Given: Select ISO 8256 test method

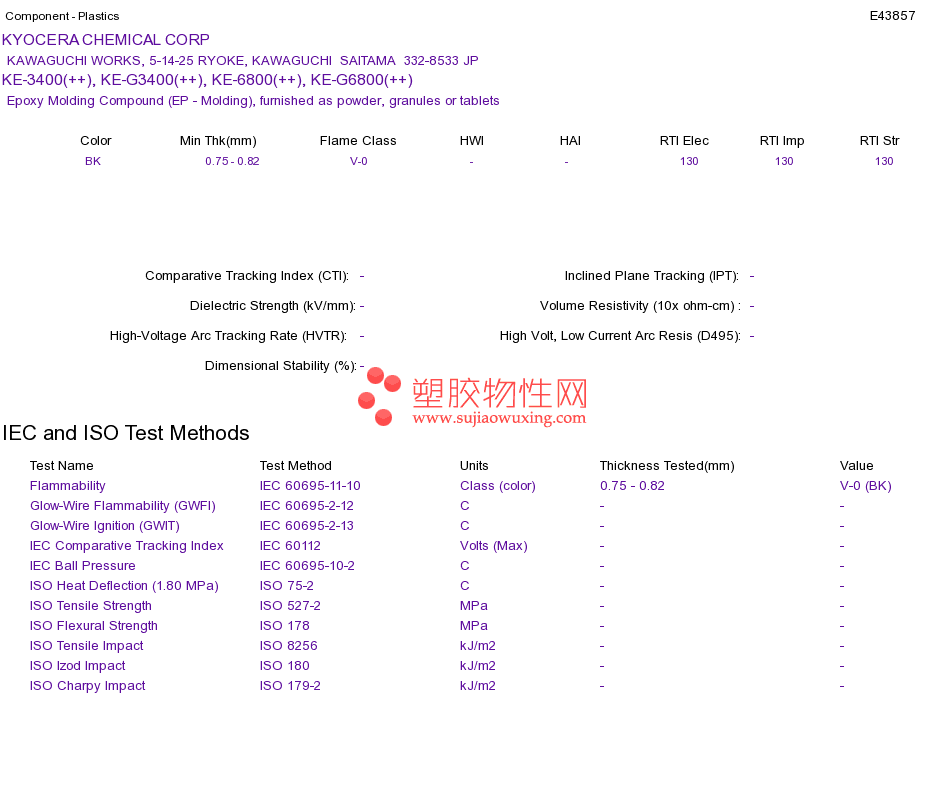Looking at the screenshot, I should [288, 645].
